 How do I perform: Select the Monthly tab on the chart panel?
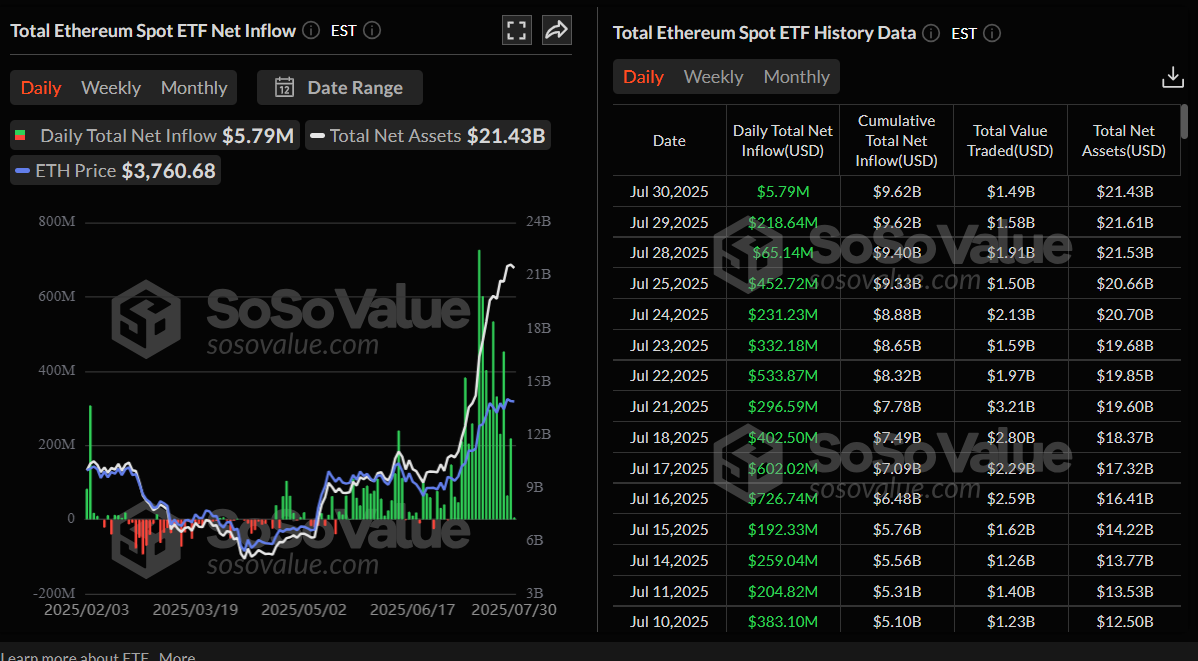tap(193, 87)
